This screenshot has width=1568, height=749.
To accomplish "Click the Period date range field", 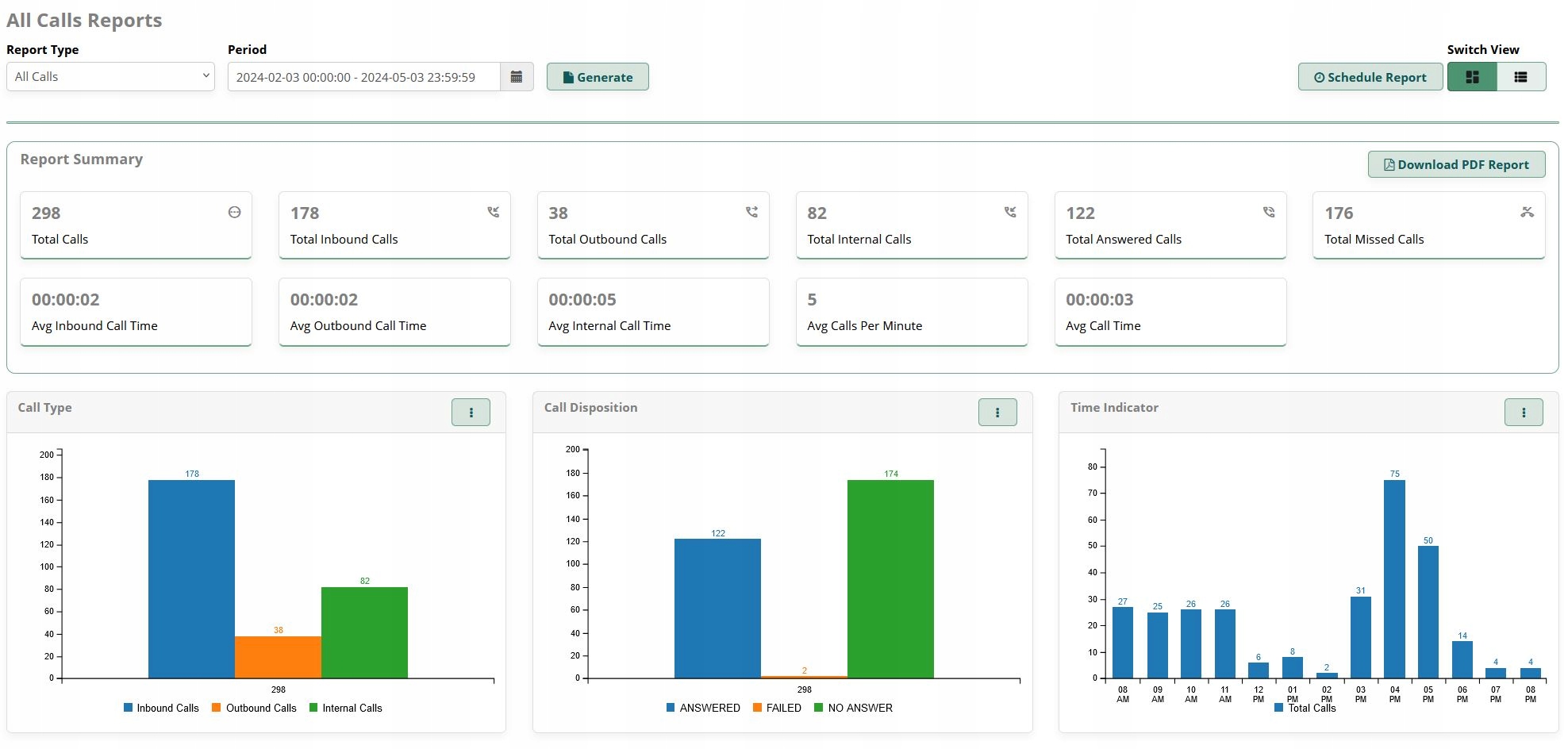I will click(363, 77).
